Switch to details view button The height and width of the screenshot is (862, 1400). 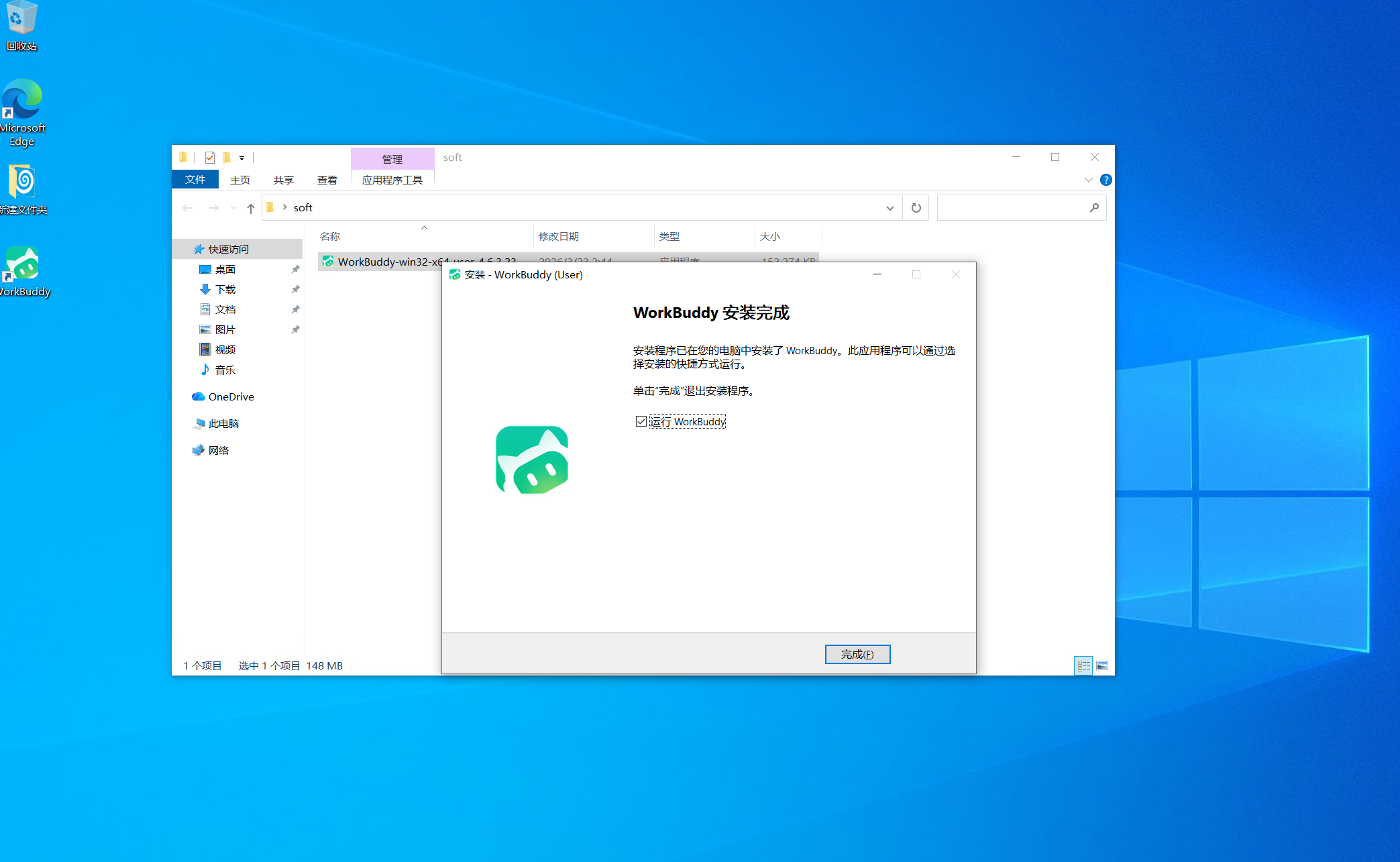1083,665
